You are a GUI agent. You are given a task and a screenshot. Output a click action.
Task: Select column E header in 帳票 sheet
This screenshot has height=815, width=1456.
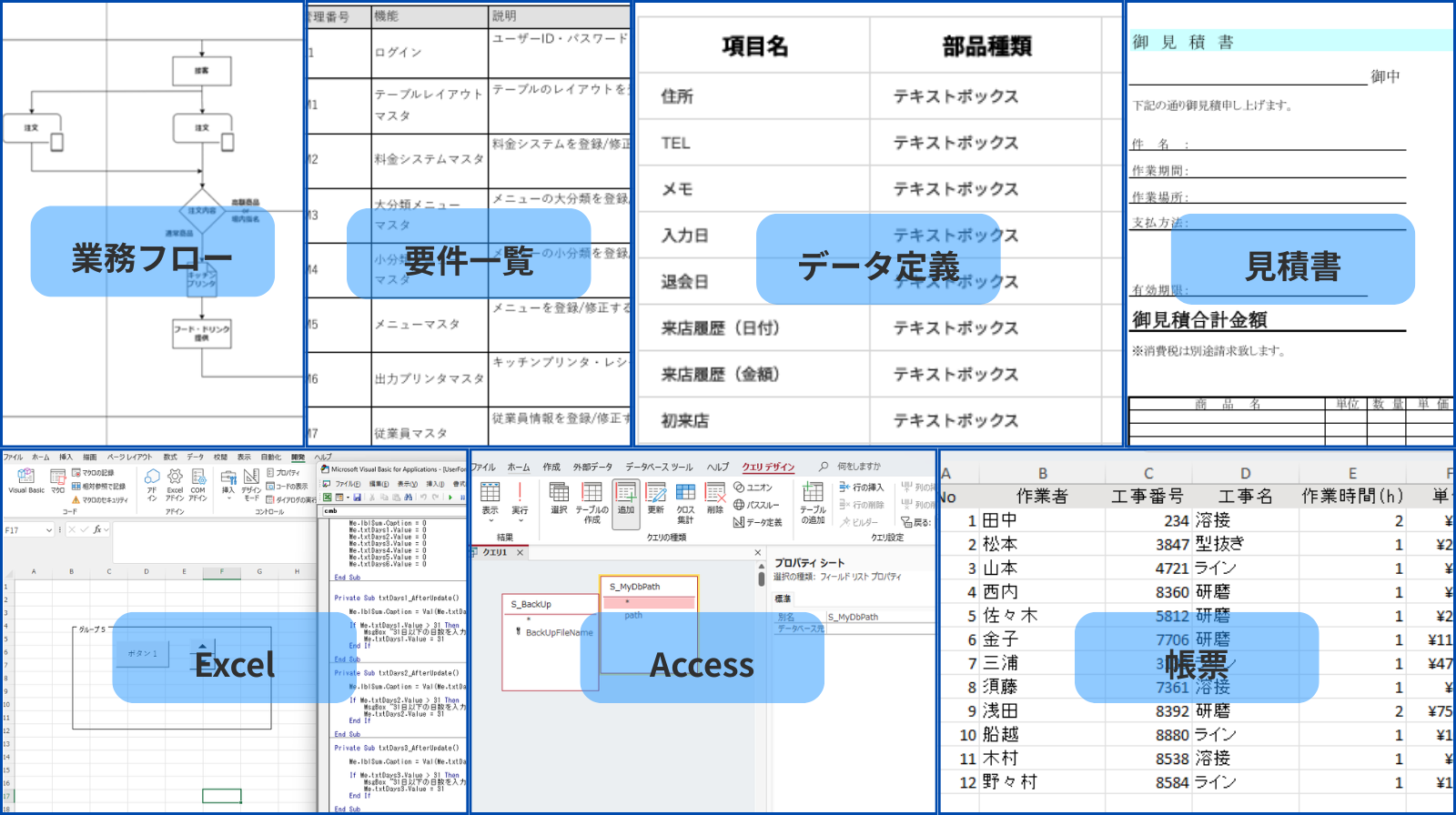(1352, 473)
